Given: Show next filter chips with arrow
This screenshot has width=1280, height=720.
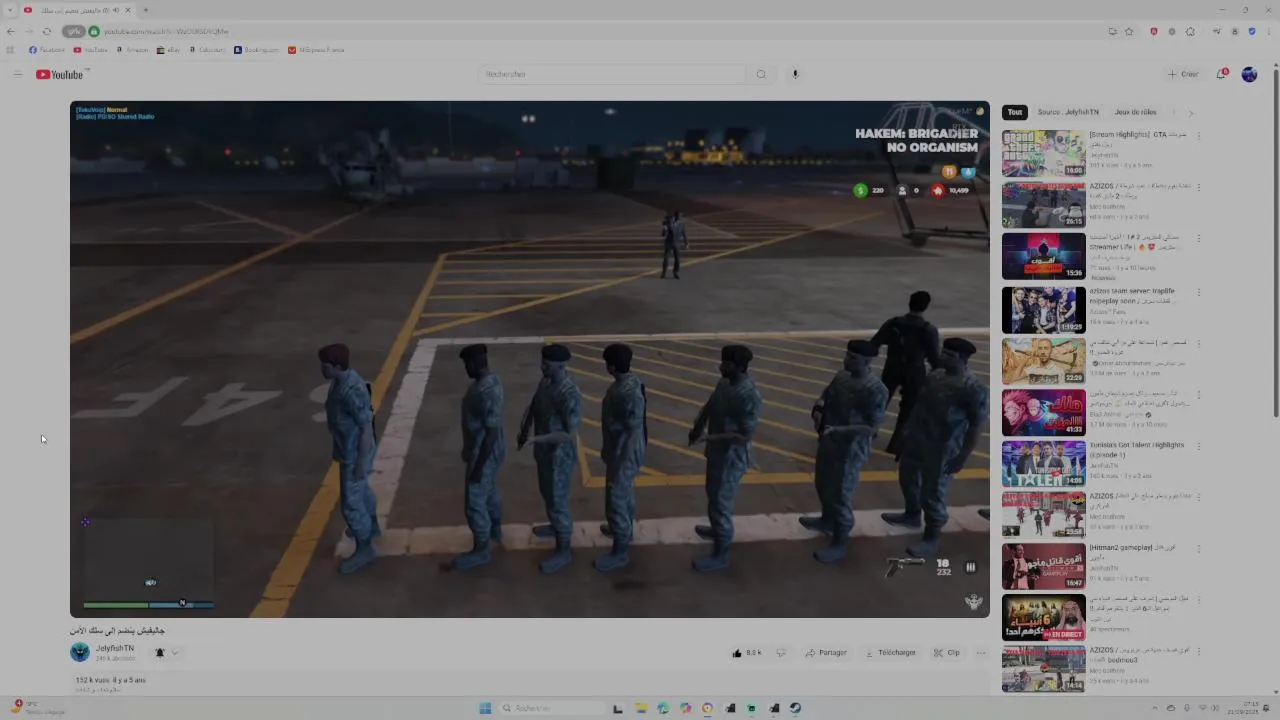Looking at the screenshot, I should pyautogui.click(x=1190, y=112).
